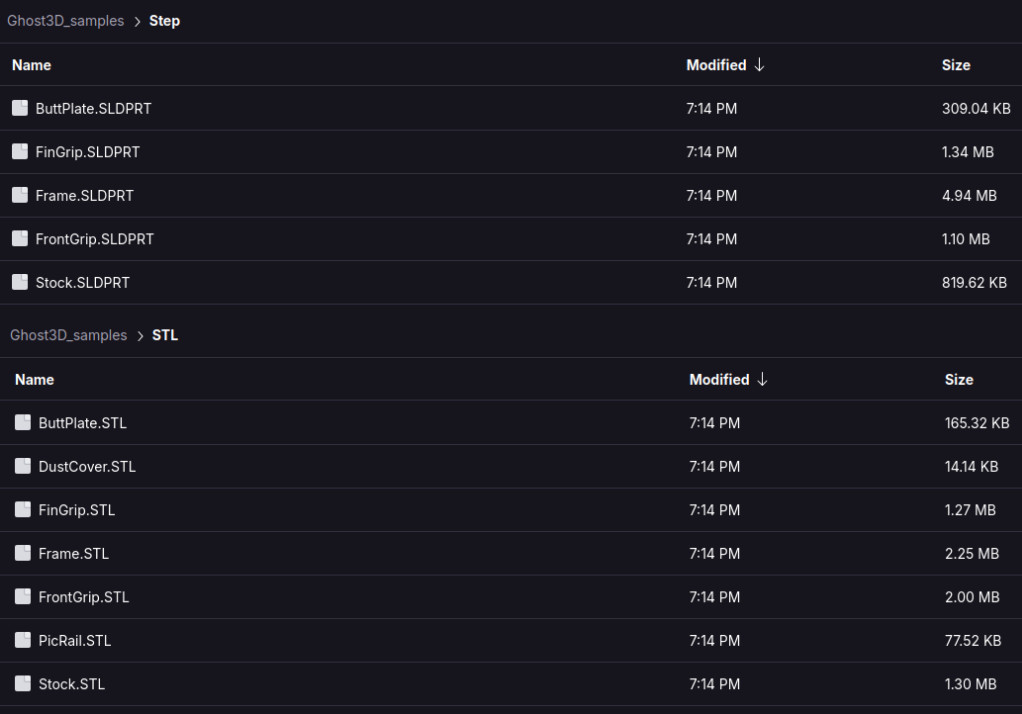The width and height of the screenshot is (1022, 714).
Task: Sort STL folder by Size column
Action: tap(959, 379)
